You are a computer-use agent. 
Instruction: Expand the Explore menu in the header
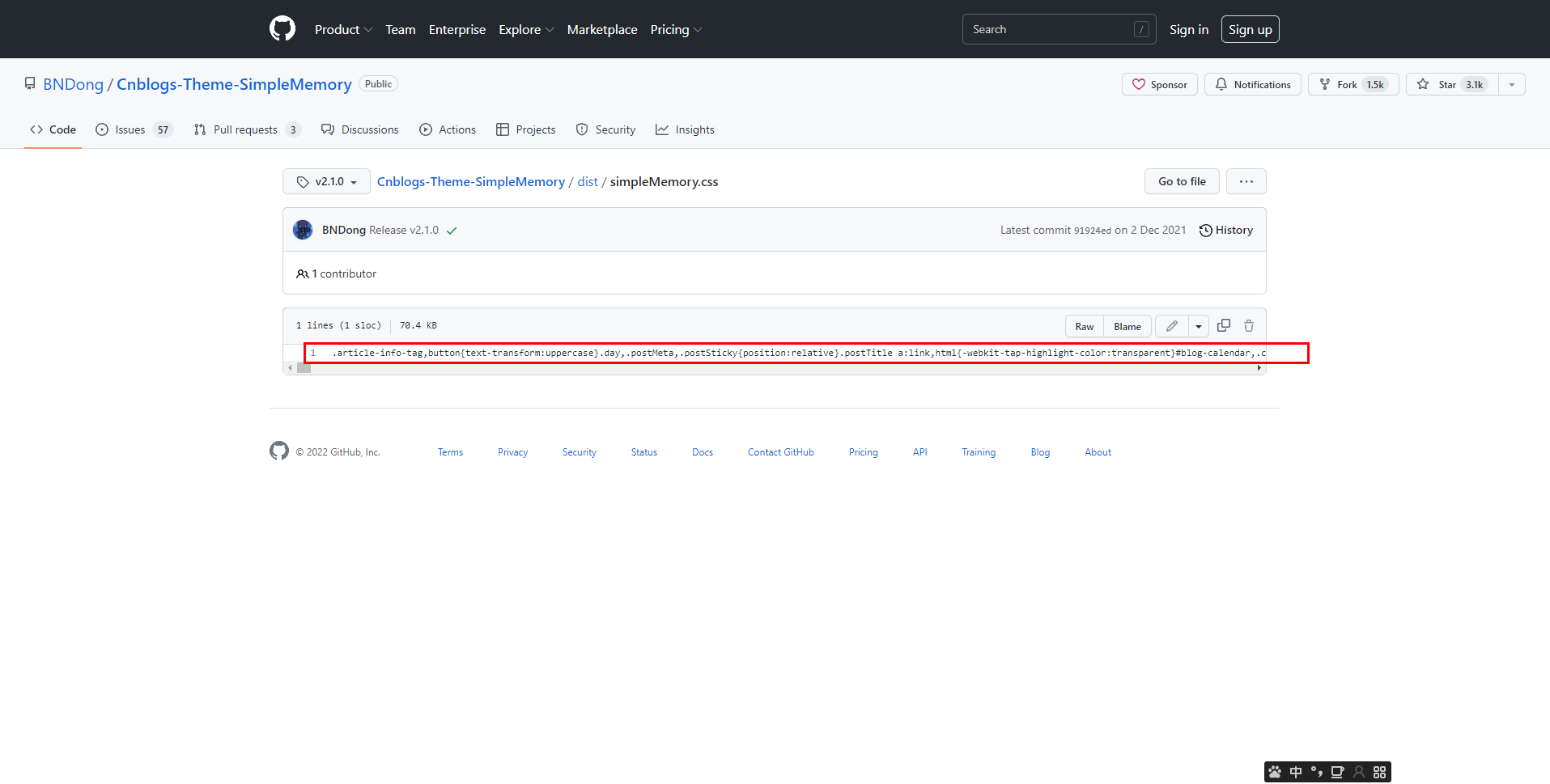[x=526, y=29]
